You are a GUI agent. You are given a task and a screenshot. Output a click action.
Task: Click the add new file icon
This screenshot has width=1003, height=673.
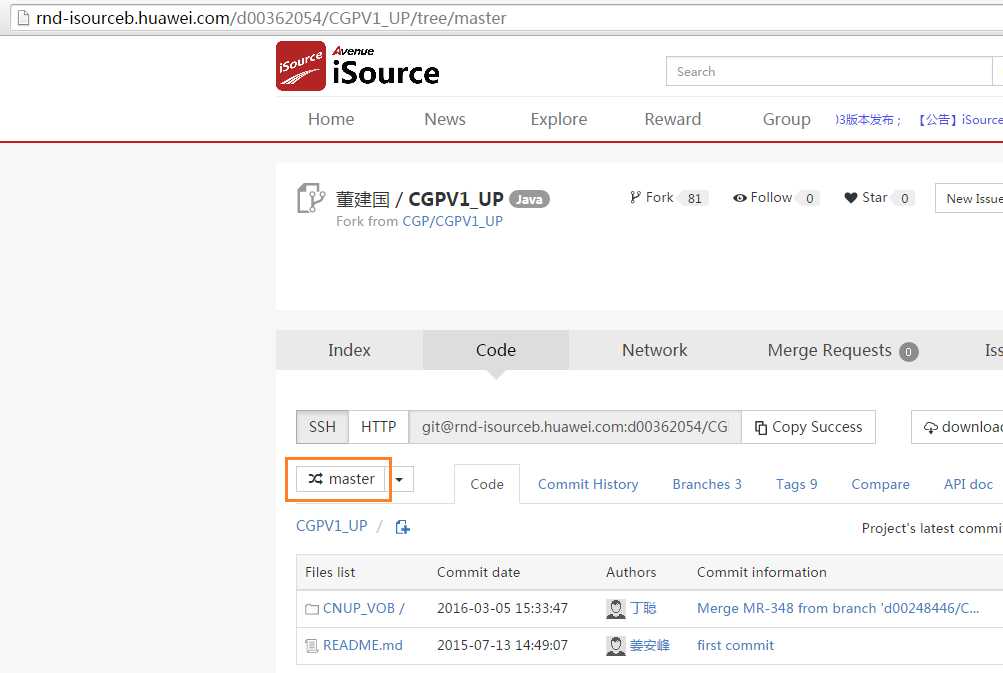click(x=402, y=527)
